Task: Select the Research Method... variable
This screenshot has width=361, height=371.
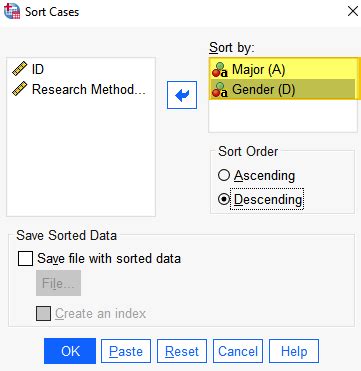Action: (x=81, y=89)
